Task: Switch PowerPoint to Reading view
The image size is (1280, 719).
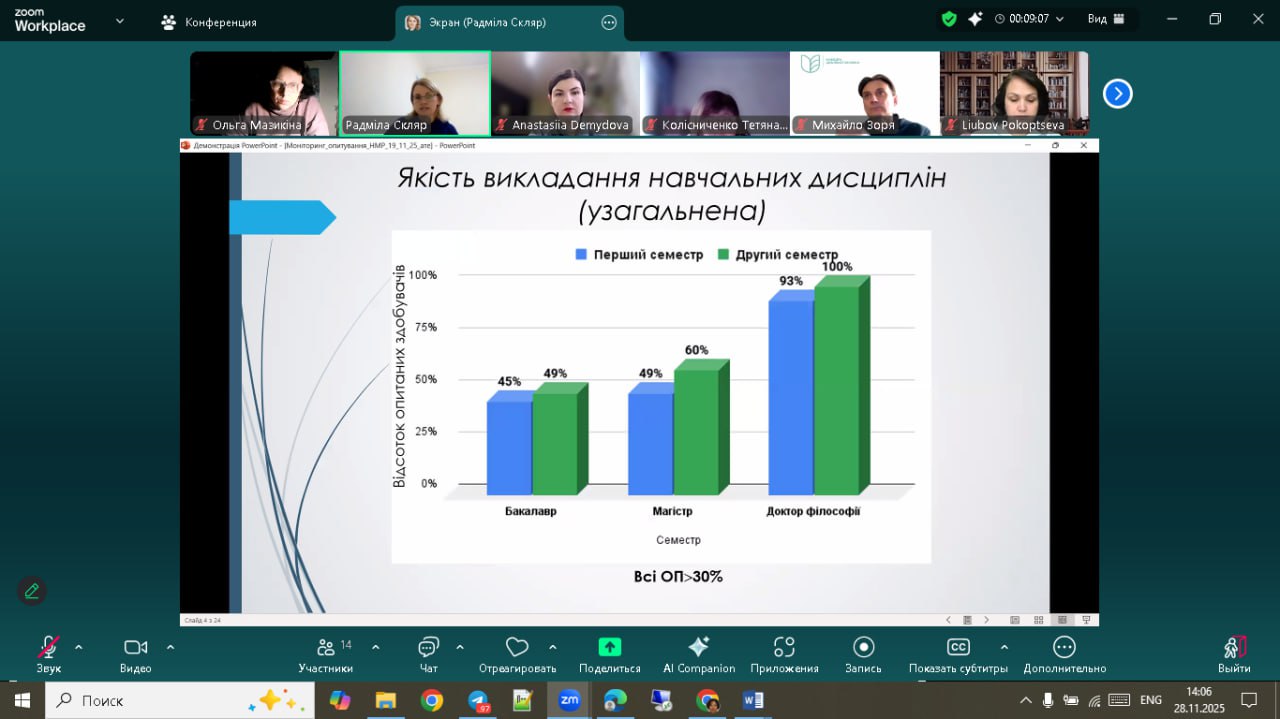Action: click(1062, 620)
